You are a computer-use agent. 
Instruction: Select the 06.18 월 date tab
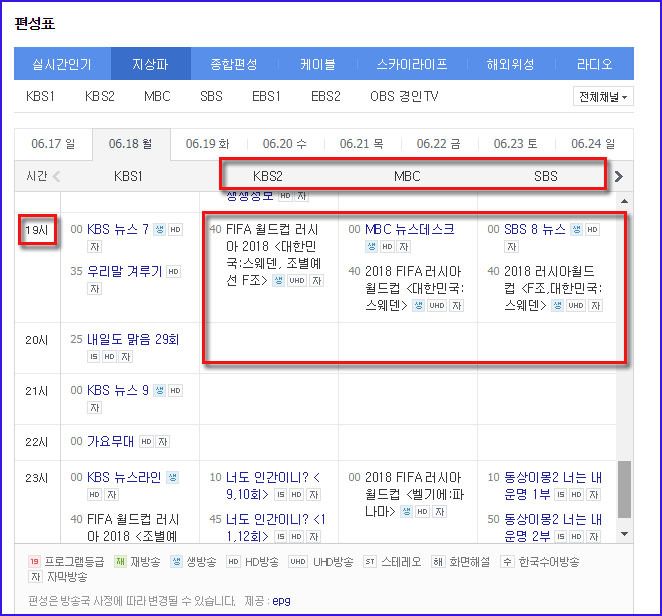(130, 144)
